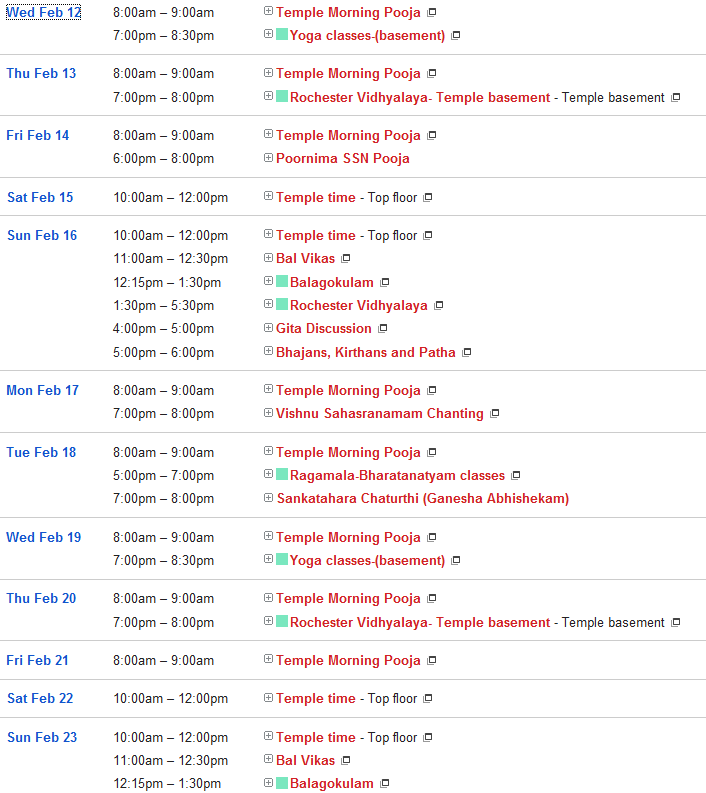Click the Tue Feb 18 date heading
Viewport: 706px width, 793px height.
pyautogui.click(x=41, y=453)
